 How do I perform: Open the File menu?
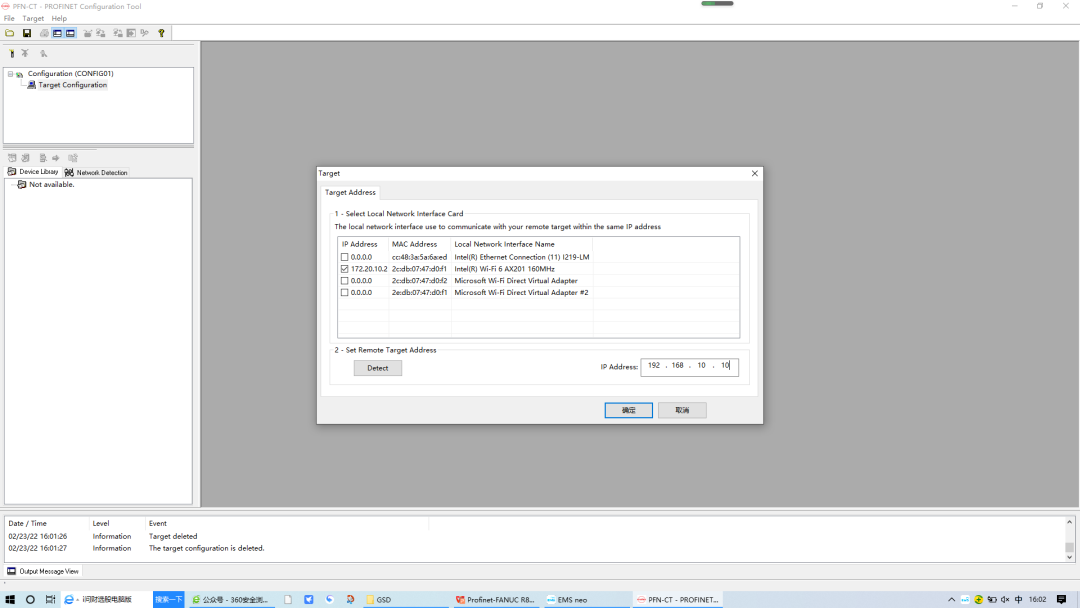(9, 18)
